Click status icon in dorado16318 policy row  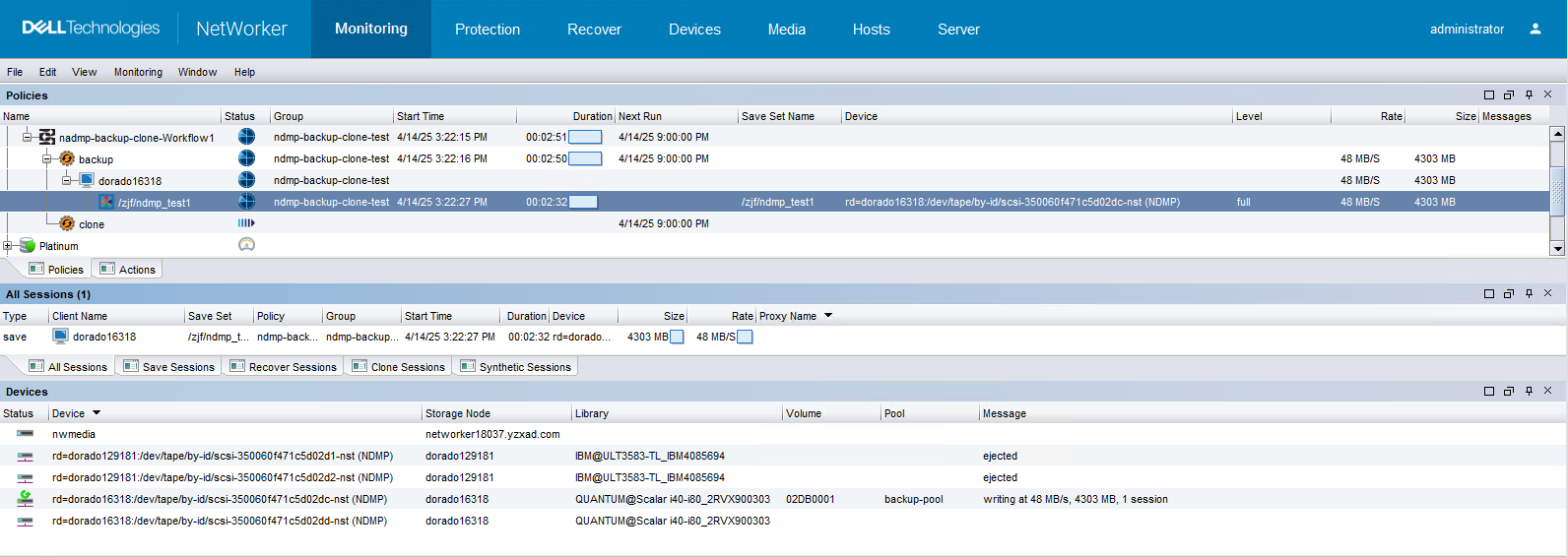(x=246, y=180)
